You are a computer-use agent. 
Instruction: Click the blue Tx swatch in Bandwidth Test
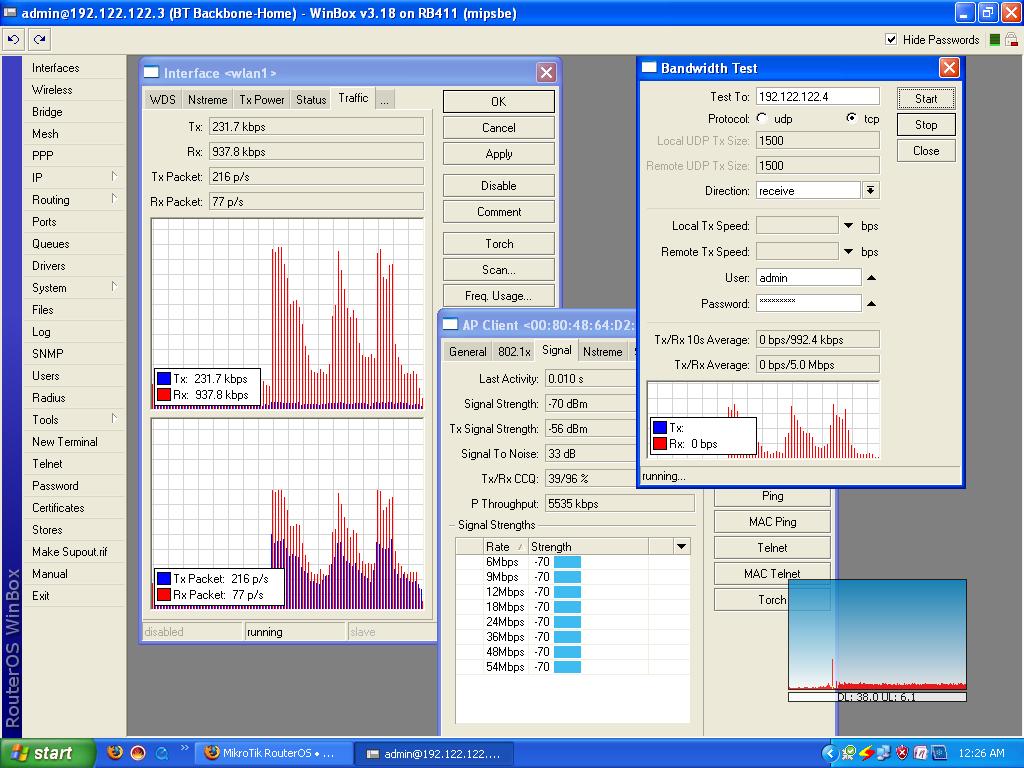pyautogui.click(x=660, y=428)
